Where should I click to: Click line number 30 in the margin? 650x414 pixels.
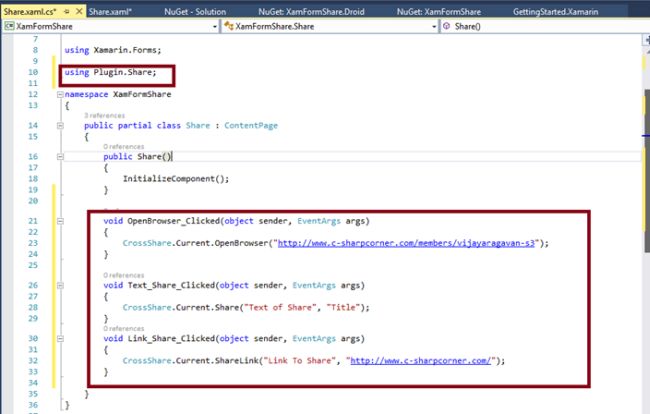33,339
